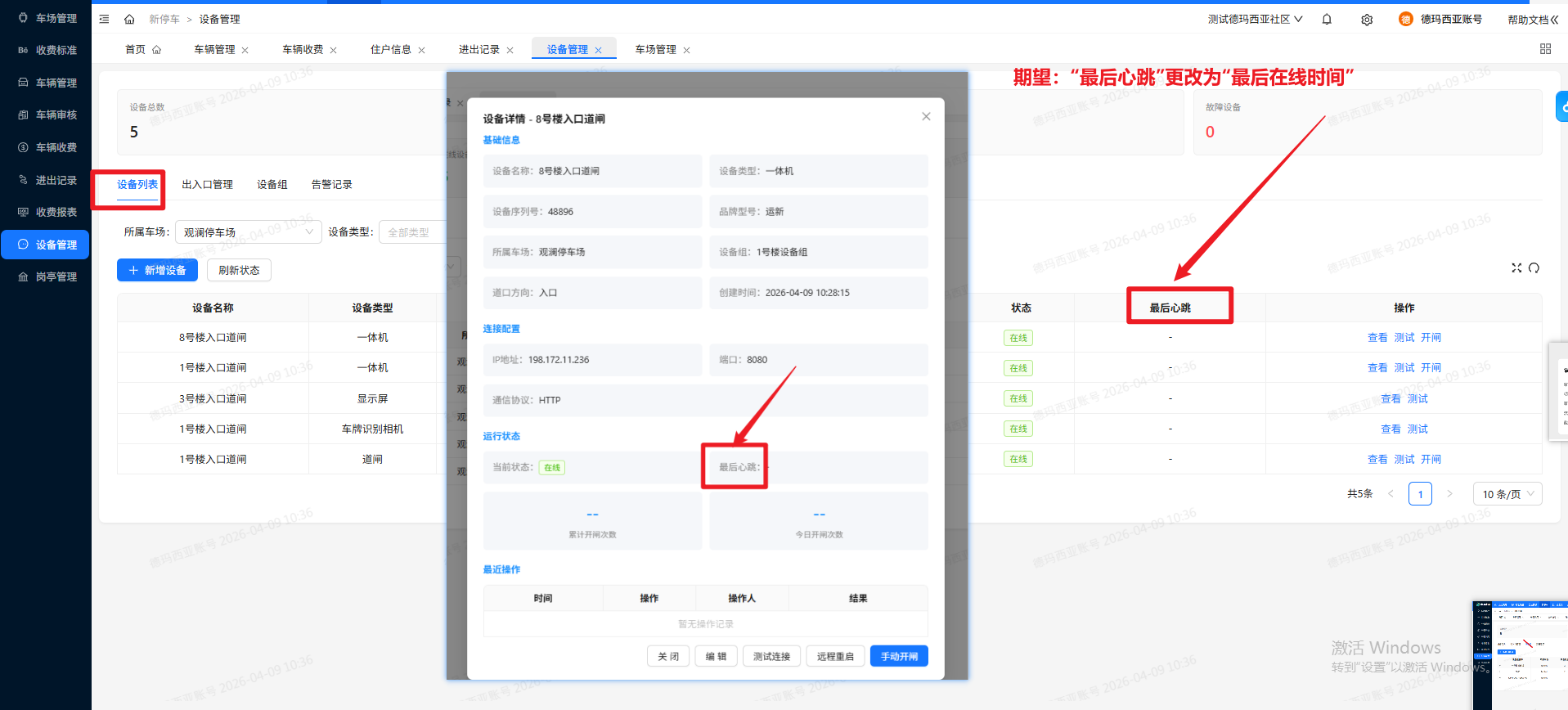This screenshot has width=1568, height=710.
Task: Click the orange account avatar icon
Action: click(x=1405, y=19)
